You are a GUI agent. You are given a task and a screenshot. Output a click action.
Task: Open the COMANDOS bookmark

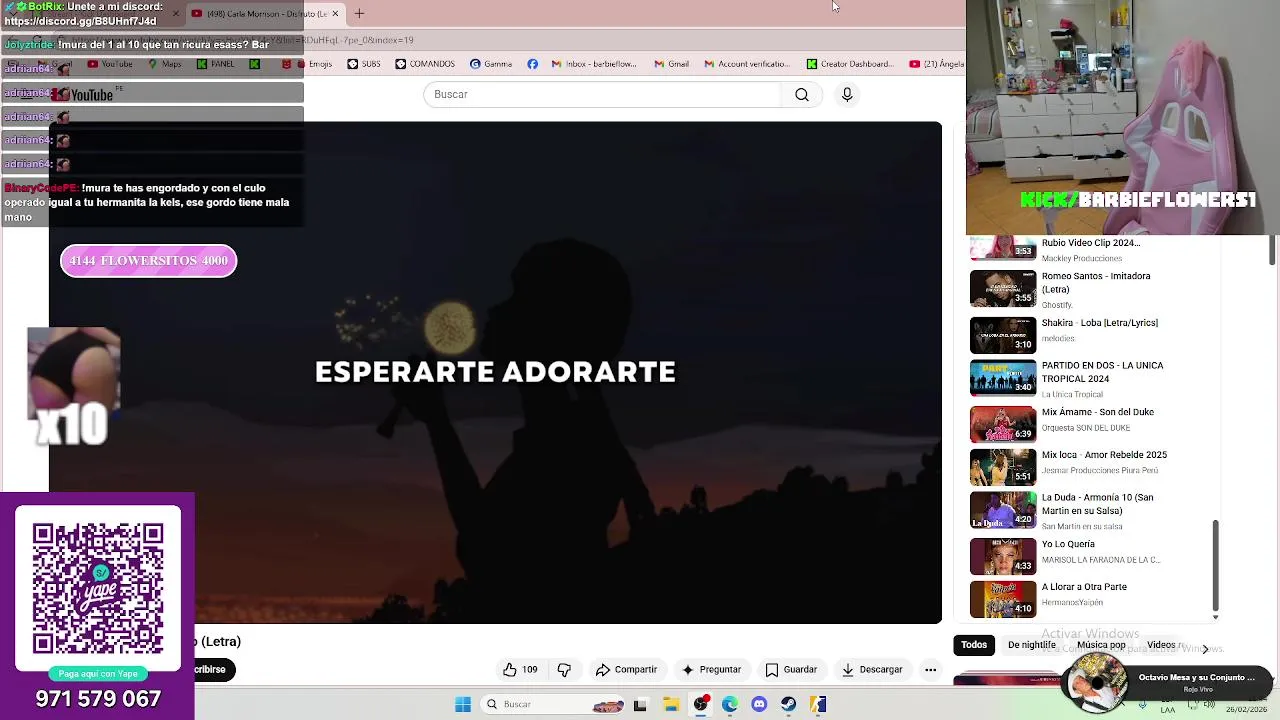(x=425, y=64)
